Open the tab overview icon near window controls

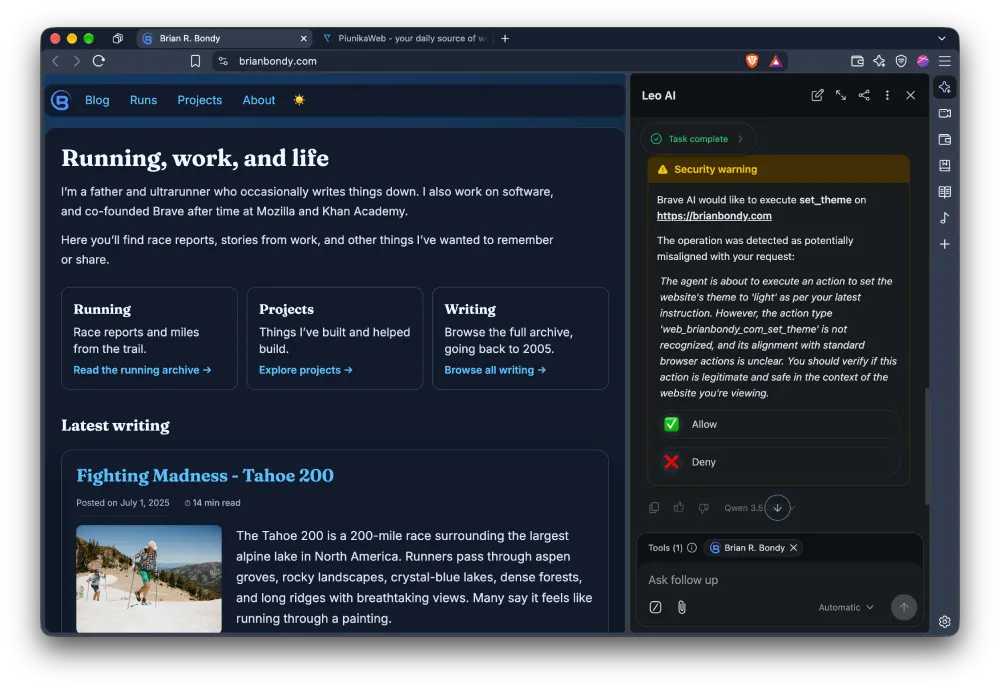click(x=117, y=38)
